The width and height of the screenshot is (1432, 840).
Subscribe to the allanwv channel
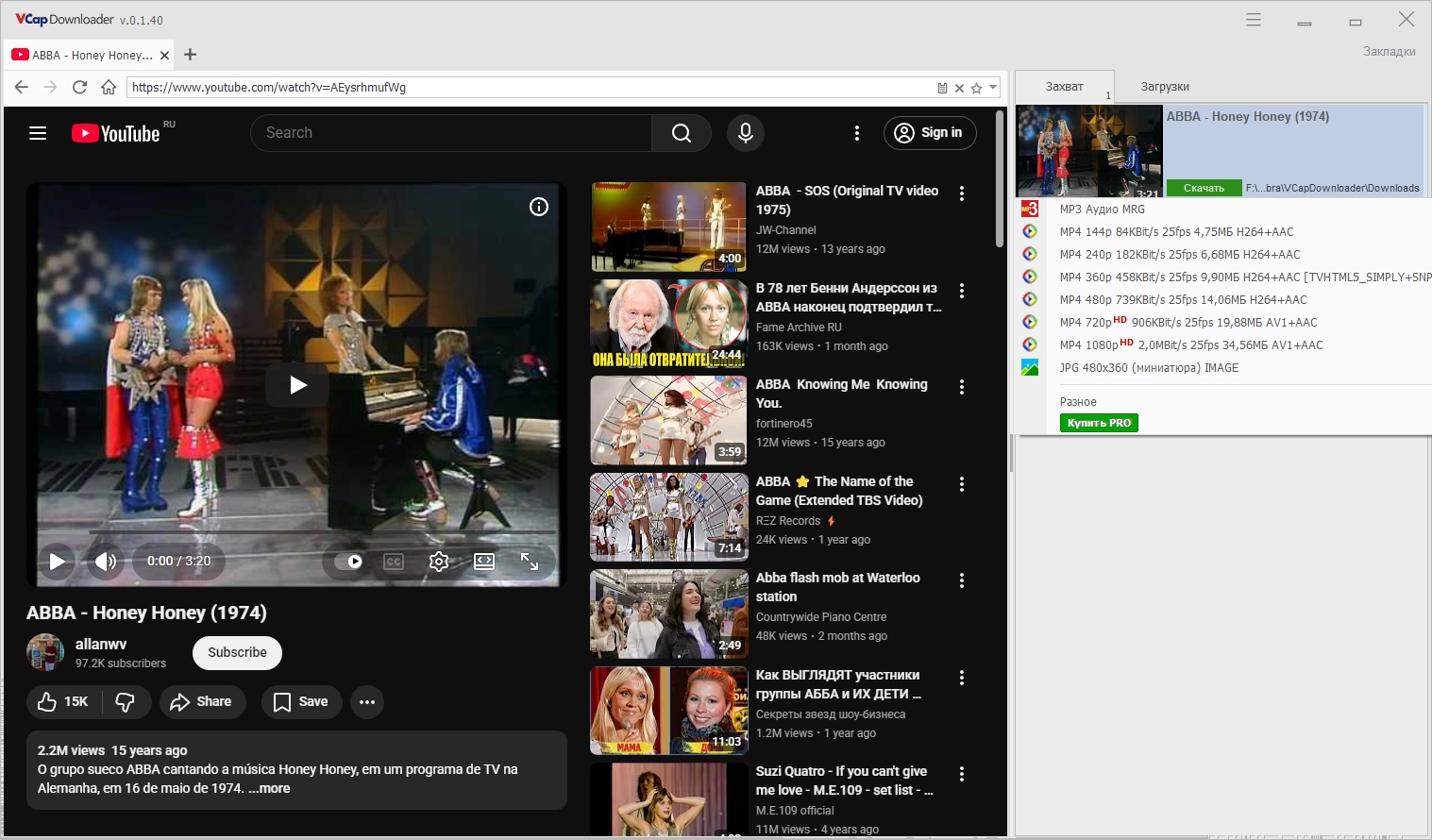[237, 652]
